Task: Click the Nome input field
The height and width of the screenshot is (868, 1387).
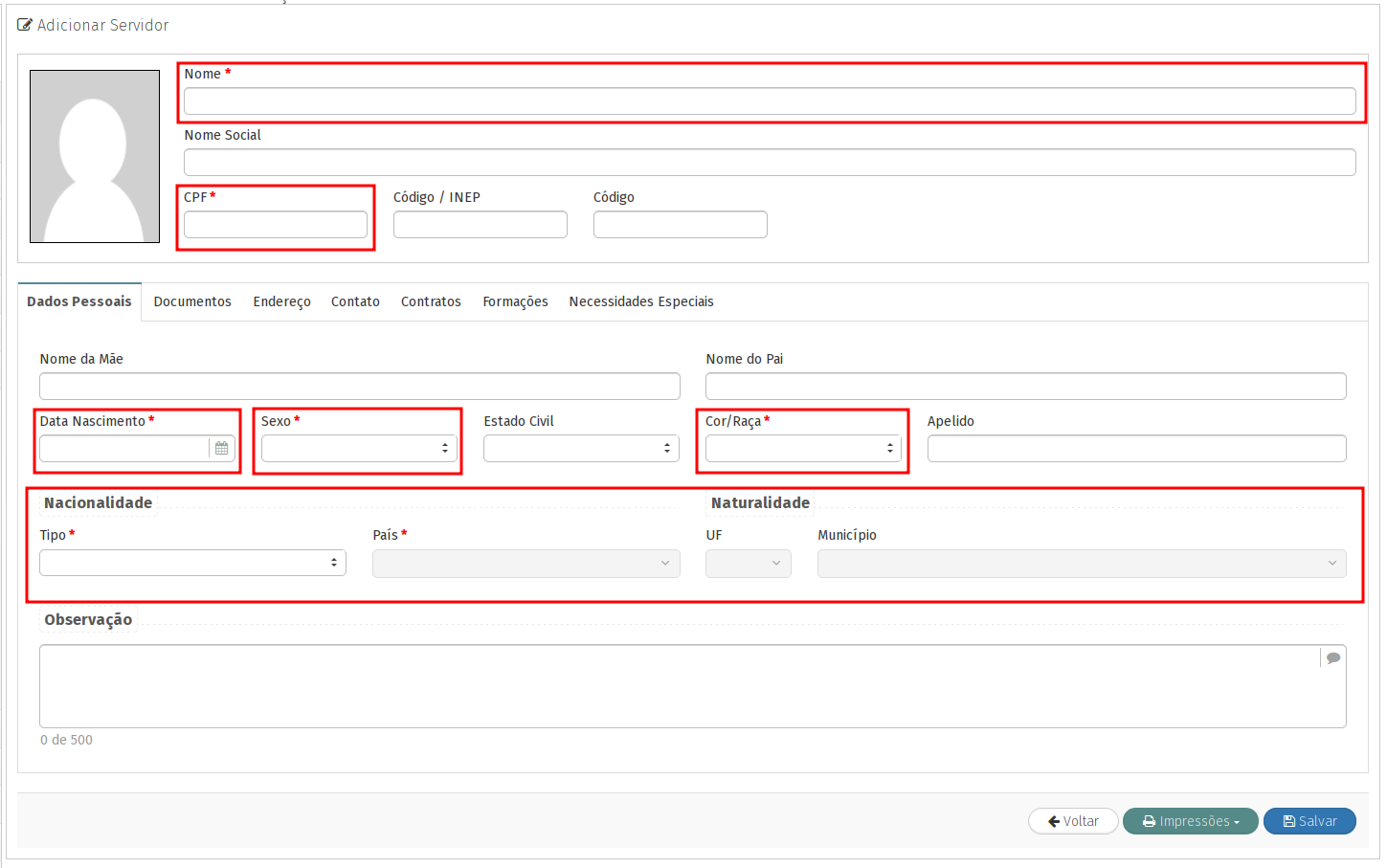Action: coord(769,101)
